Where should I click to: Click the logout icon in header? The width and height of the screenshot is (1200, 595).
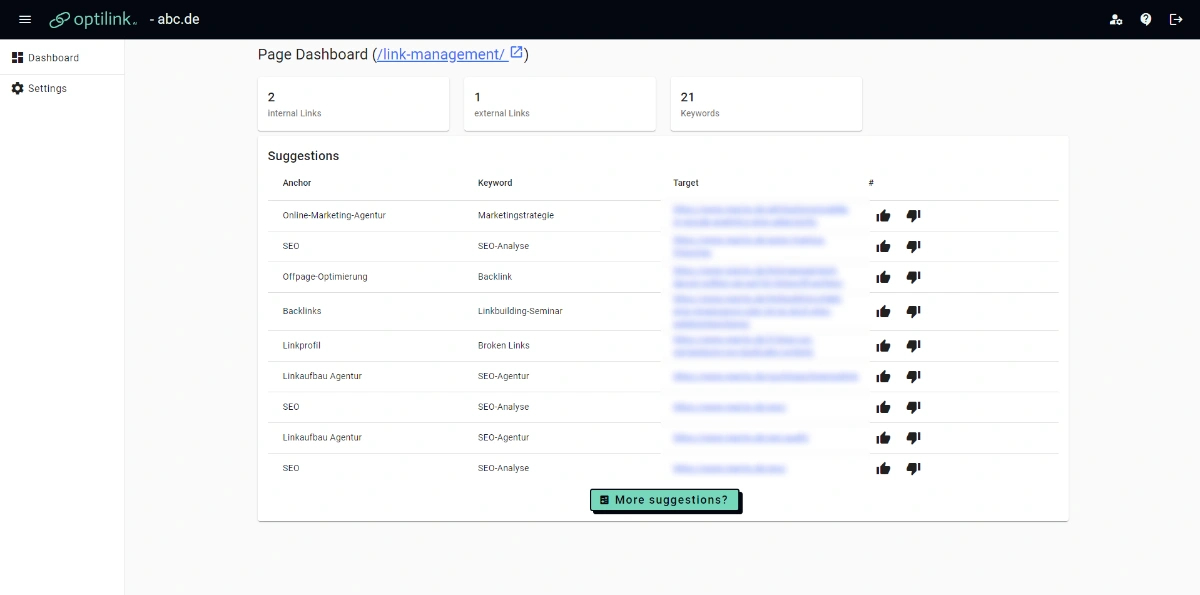tap(1176, 19)
